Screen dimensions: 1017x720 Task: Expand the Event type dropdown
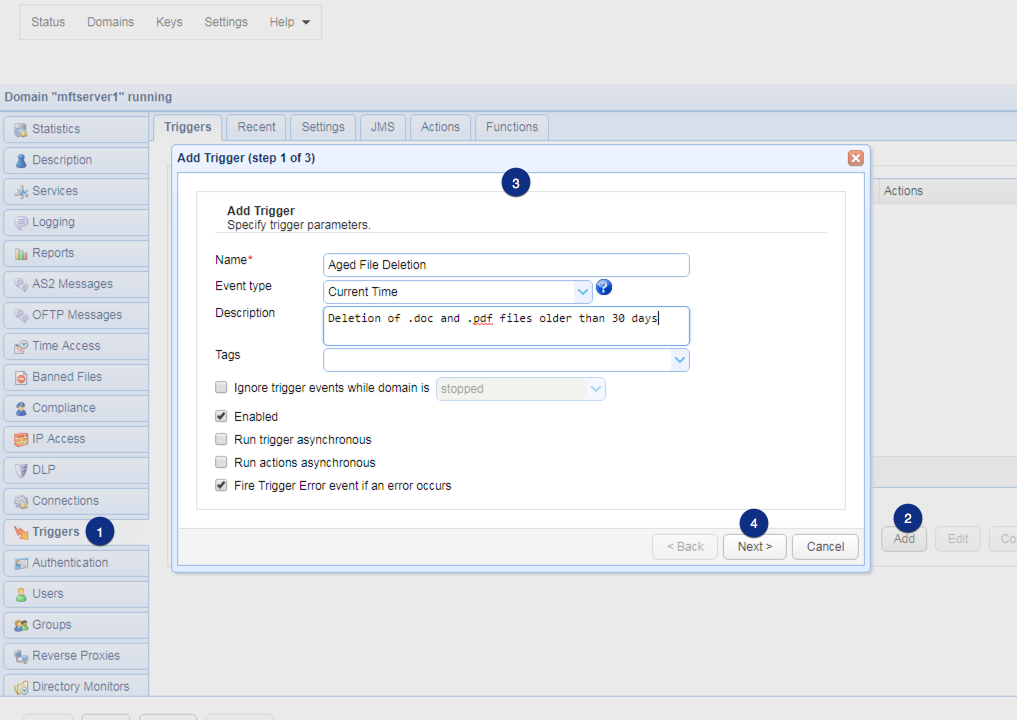[583, 292]
